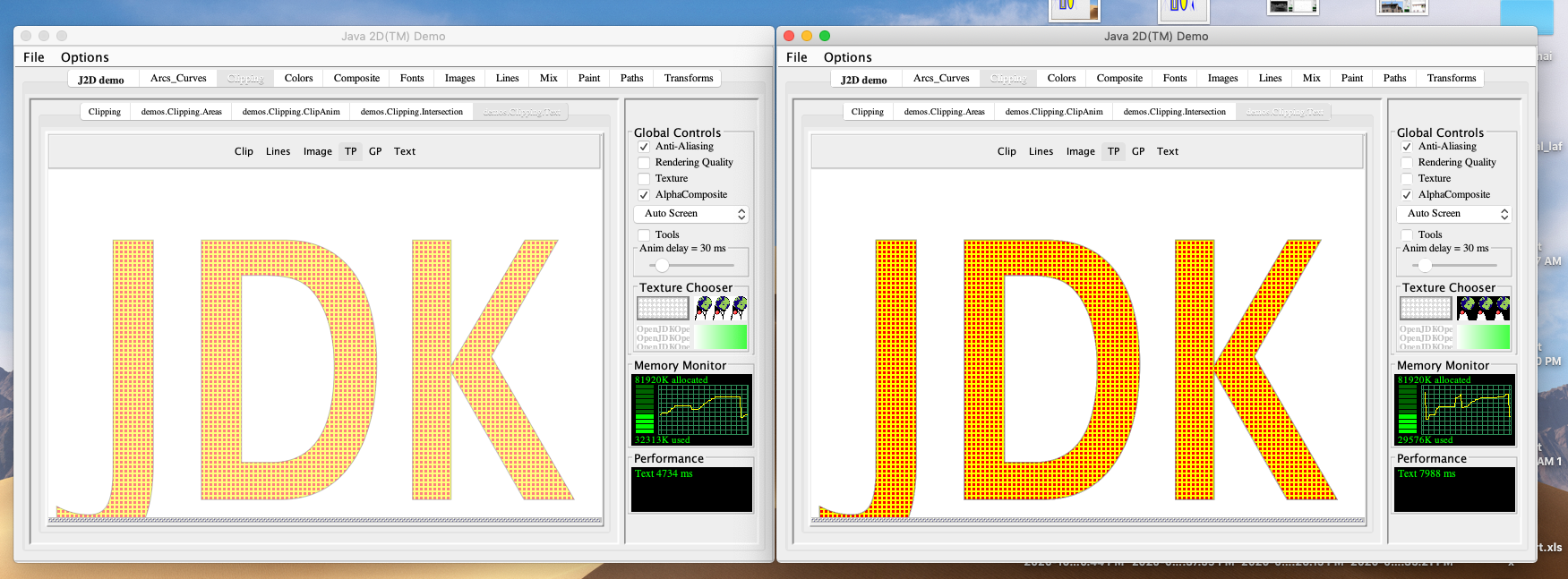Select the grid pattern texture in left window
1568x579 pixels.
click(x=663, y=308)
